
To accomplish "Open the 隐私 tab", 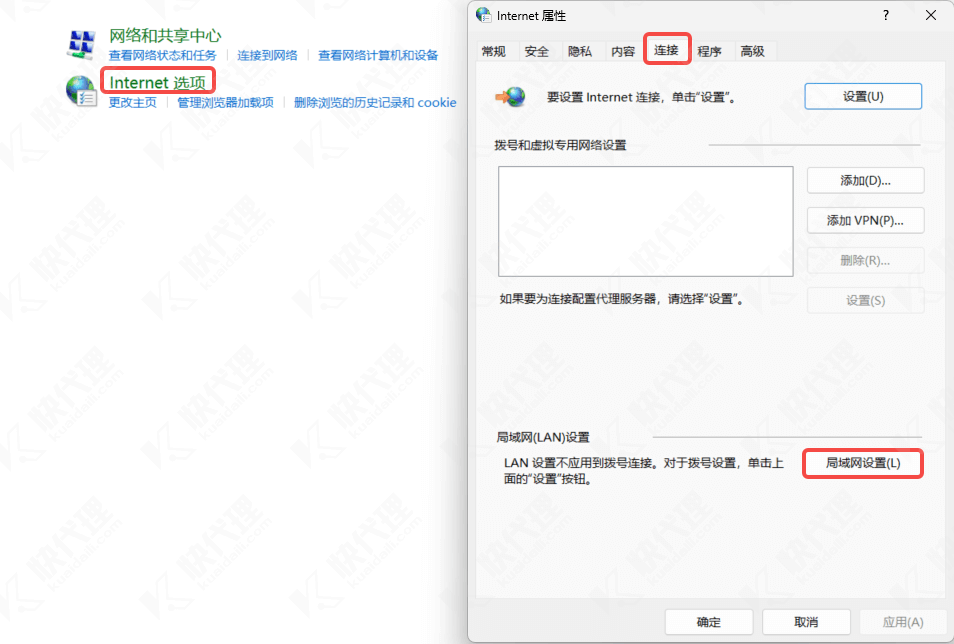I will click(579, 50).
